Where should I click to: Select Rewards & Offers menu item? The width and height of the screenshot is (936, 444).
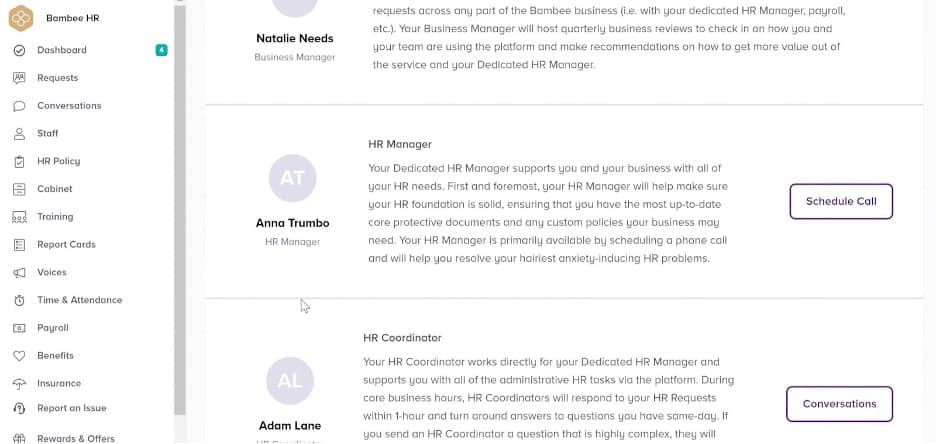point(75,438)
